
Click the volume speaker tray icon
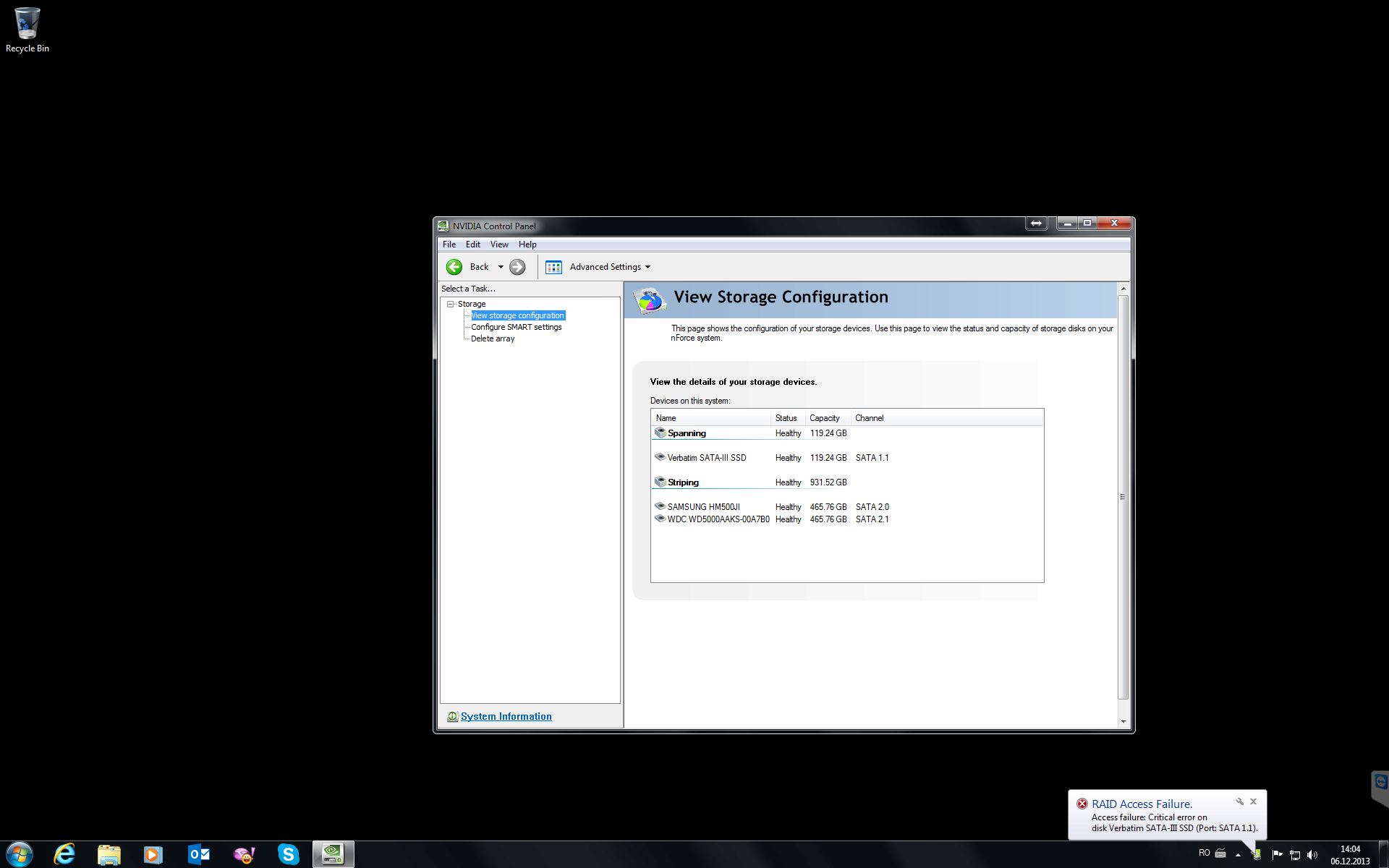[x=1312, y=854]
